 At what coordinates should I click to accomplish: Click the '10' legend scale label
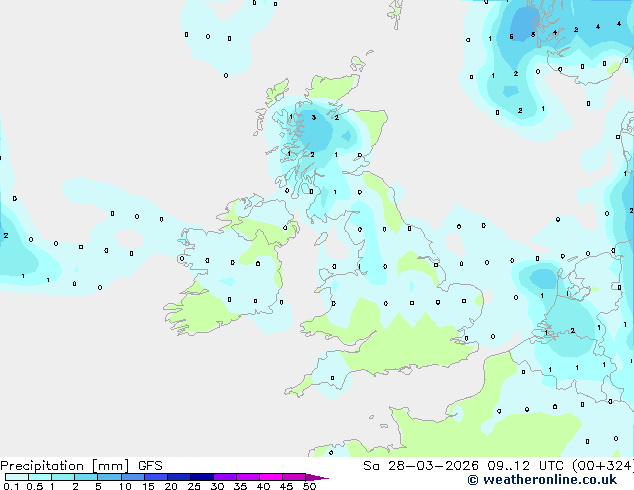pyautogui.click(x=125, y=486)
